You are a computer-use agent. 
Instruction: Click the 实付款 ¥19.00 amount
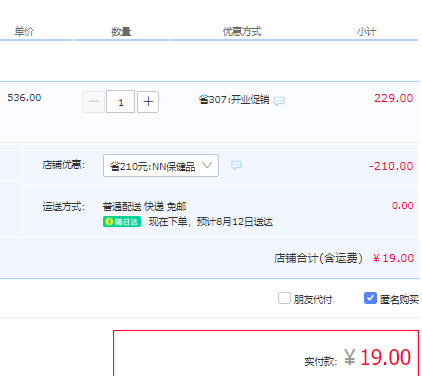coord(357,358)
